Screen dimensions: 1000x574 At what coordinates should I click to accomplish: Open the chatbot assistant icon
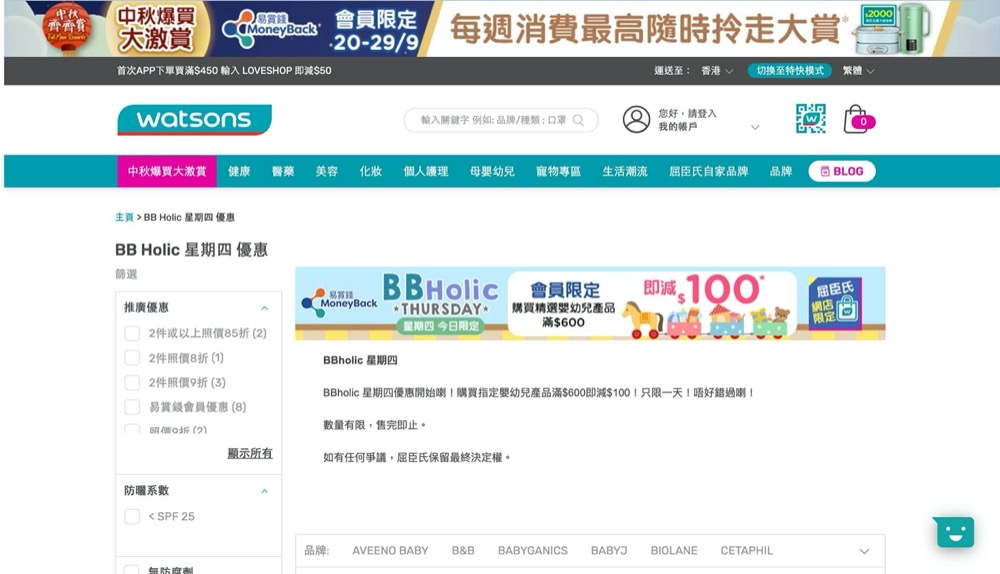coord(954,532)
